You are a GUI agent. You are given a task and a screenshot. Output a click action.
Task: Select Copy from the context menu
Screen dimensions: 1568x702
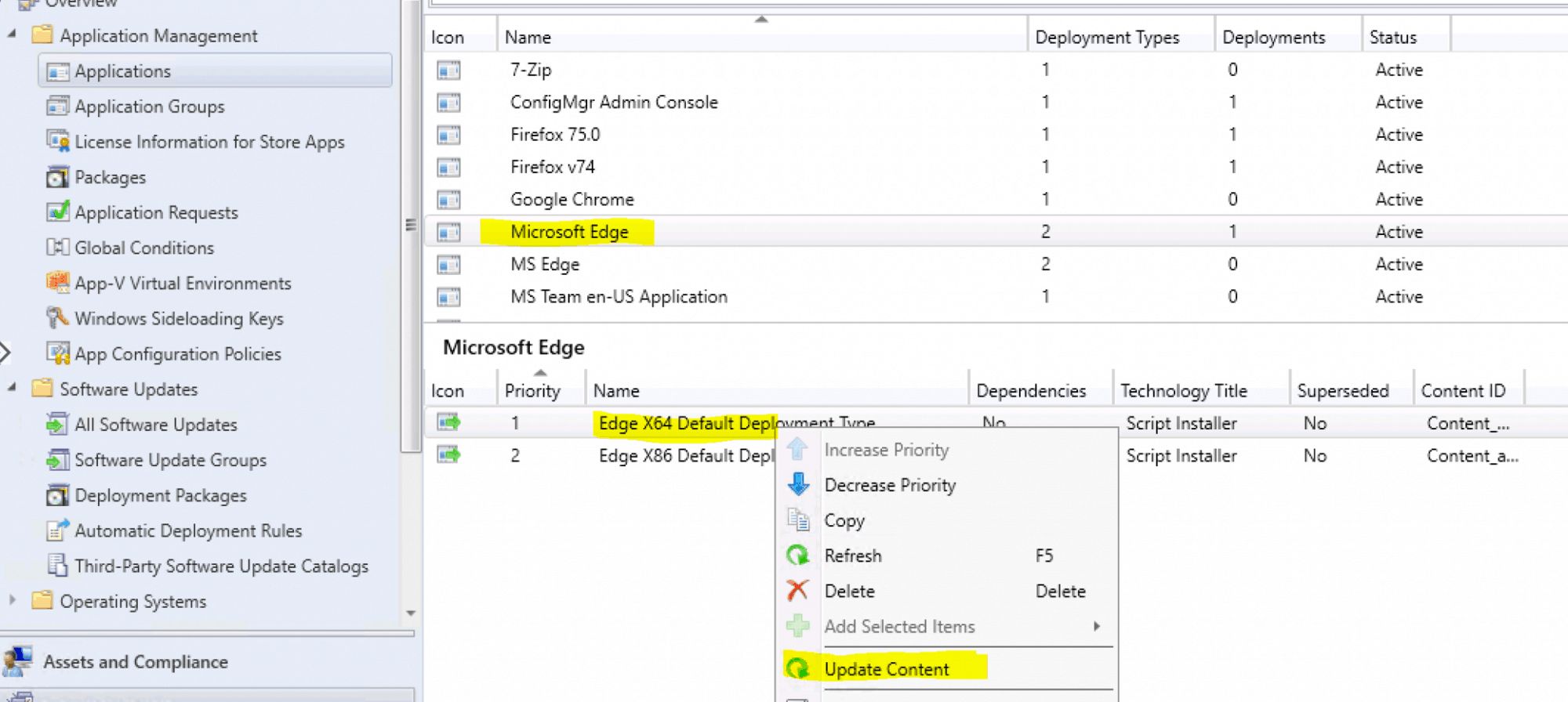tap(844, 520)
